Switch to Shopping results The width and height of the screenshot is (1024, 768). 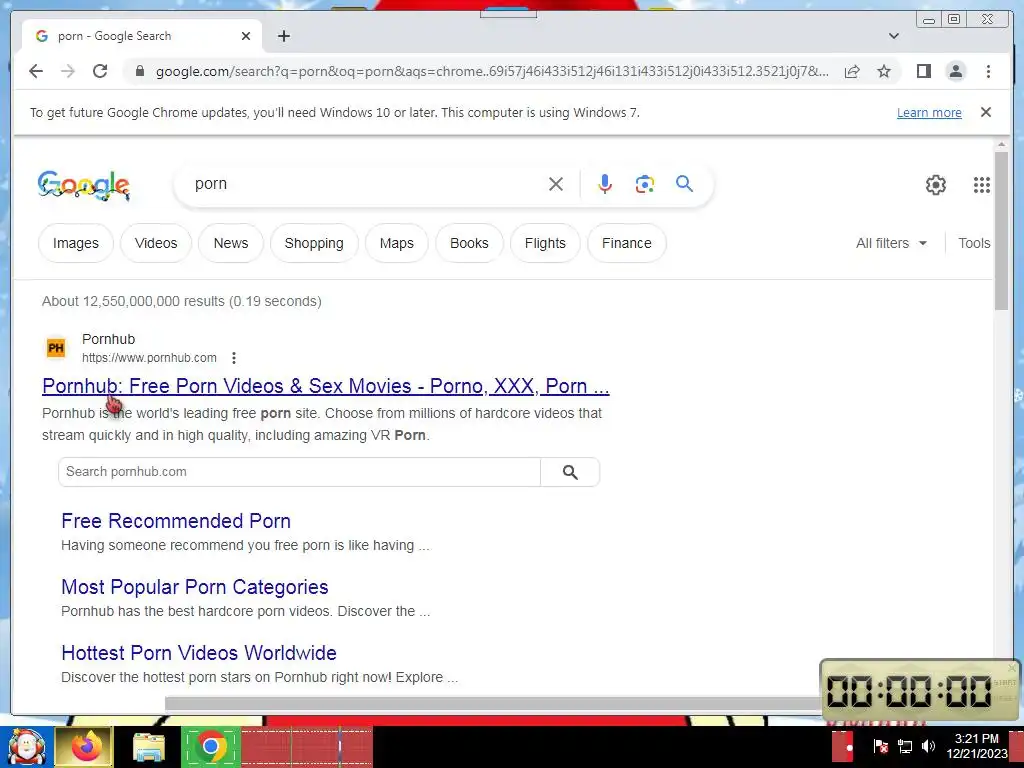tap(314, 243)
